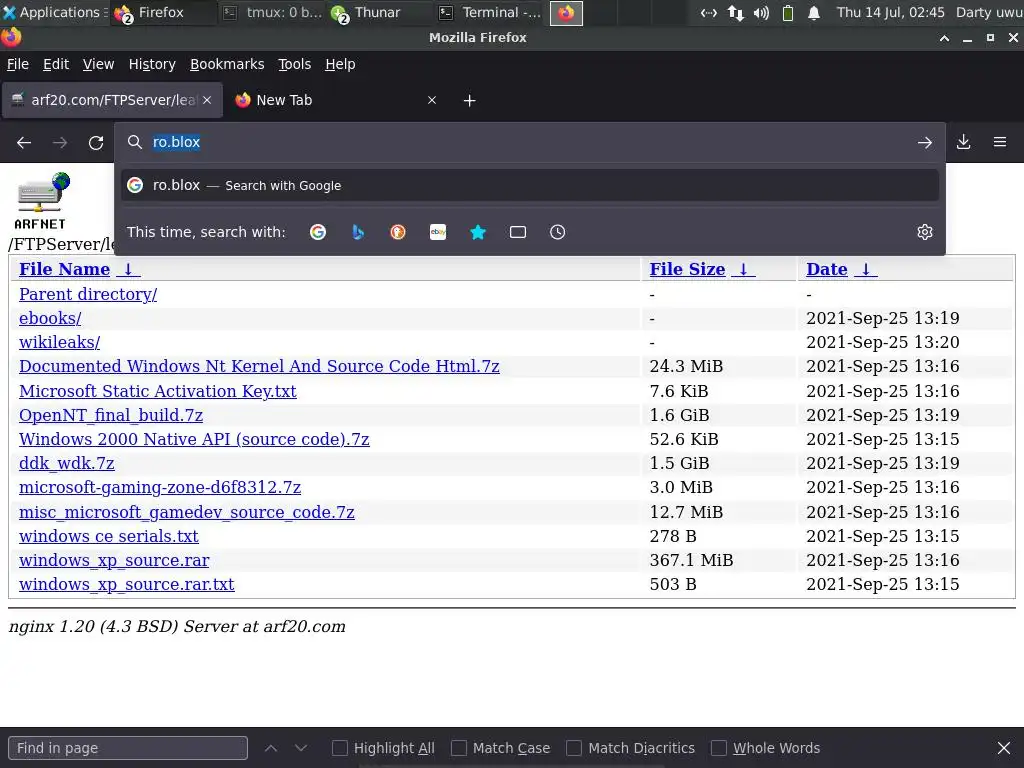
Task: Search with DuckDuckGo one-off icon
Action: (x=398, y=232)
